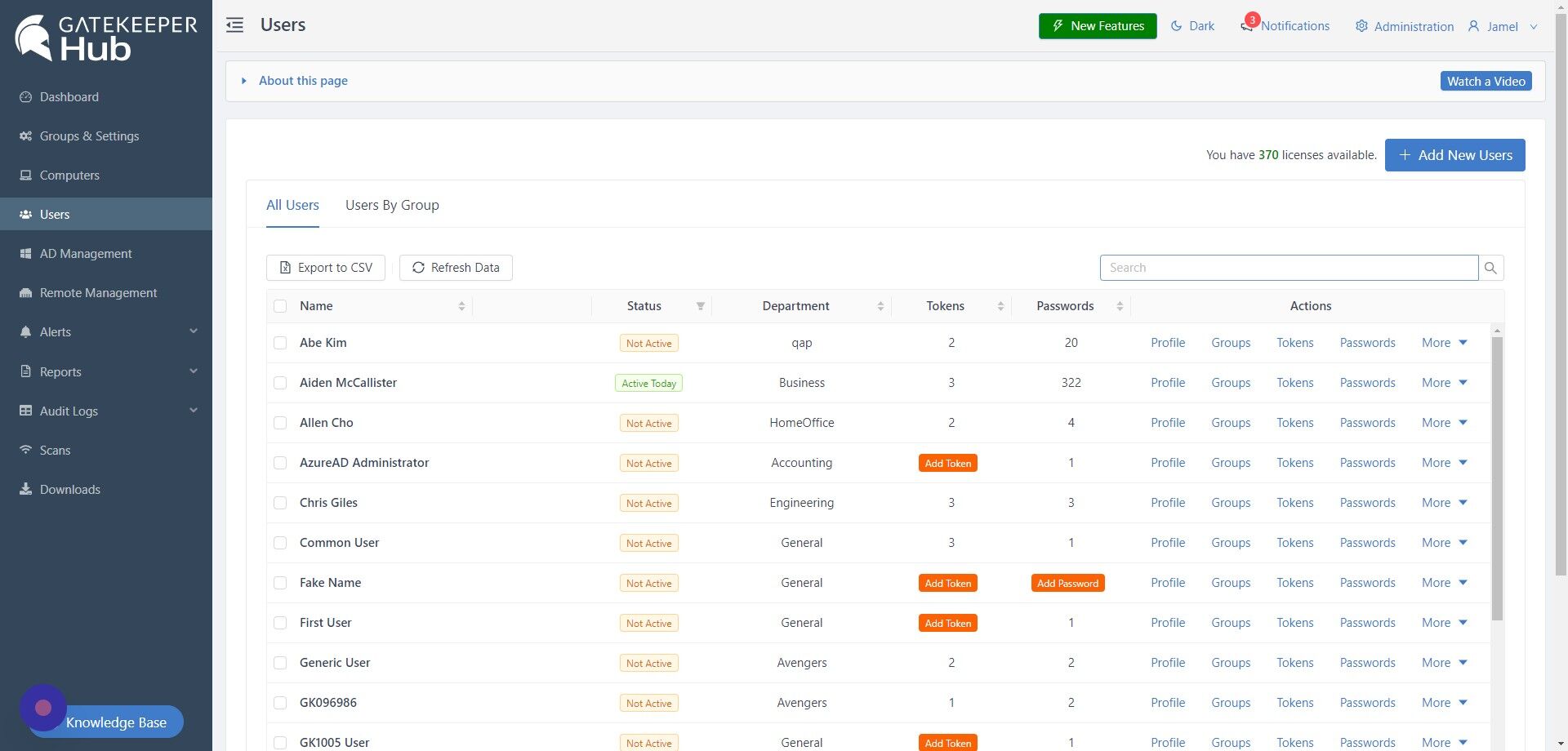Screen dimensions: 1568x751
Task: Open Groups for Common User
Action: pos(1231,543)
